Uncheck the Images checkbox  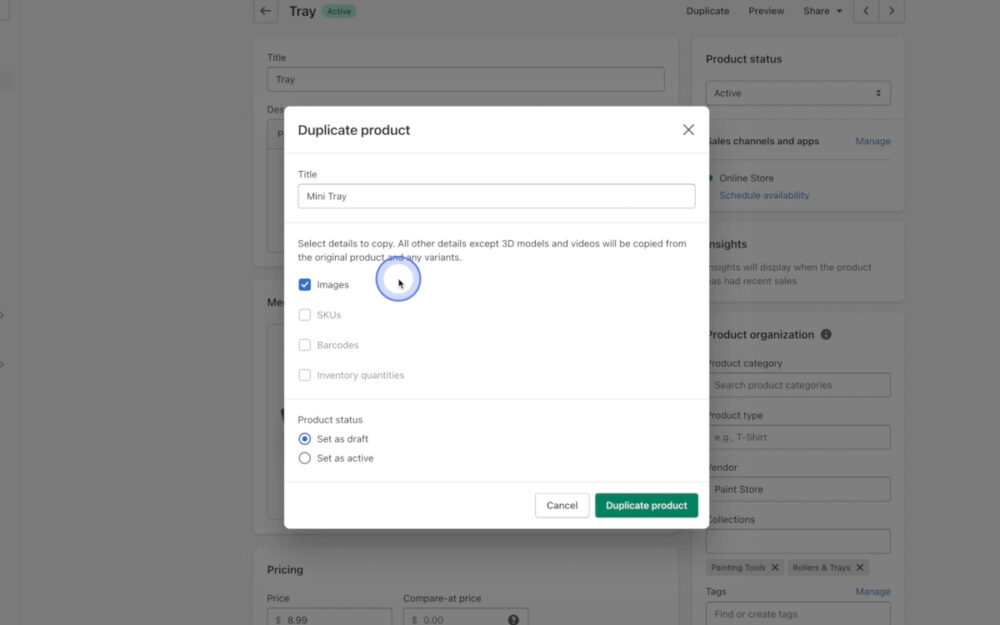[x=305, y=284]
